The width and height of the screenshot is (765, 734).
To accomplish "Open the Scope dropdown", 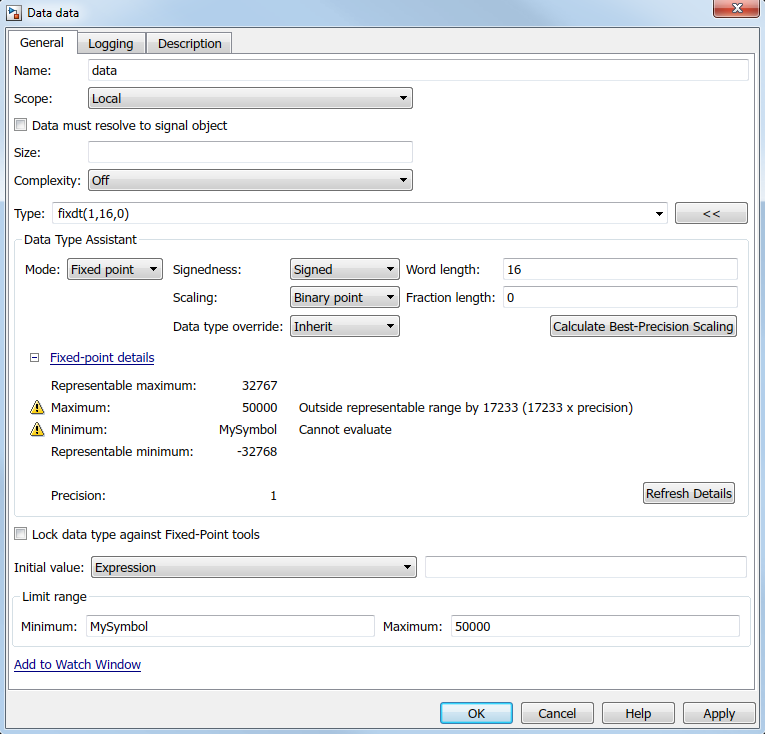I will pyautogui.click(x=250, y=98).
